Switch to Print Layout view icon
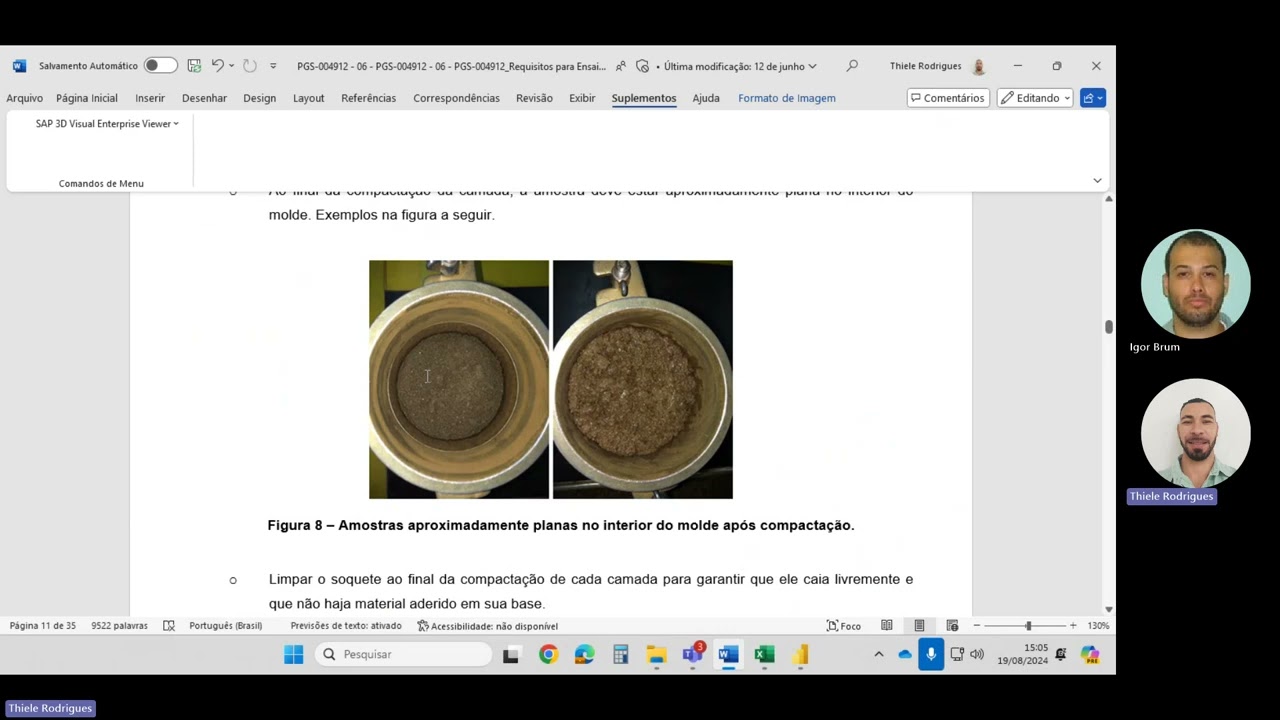 (919, 626)
